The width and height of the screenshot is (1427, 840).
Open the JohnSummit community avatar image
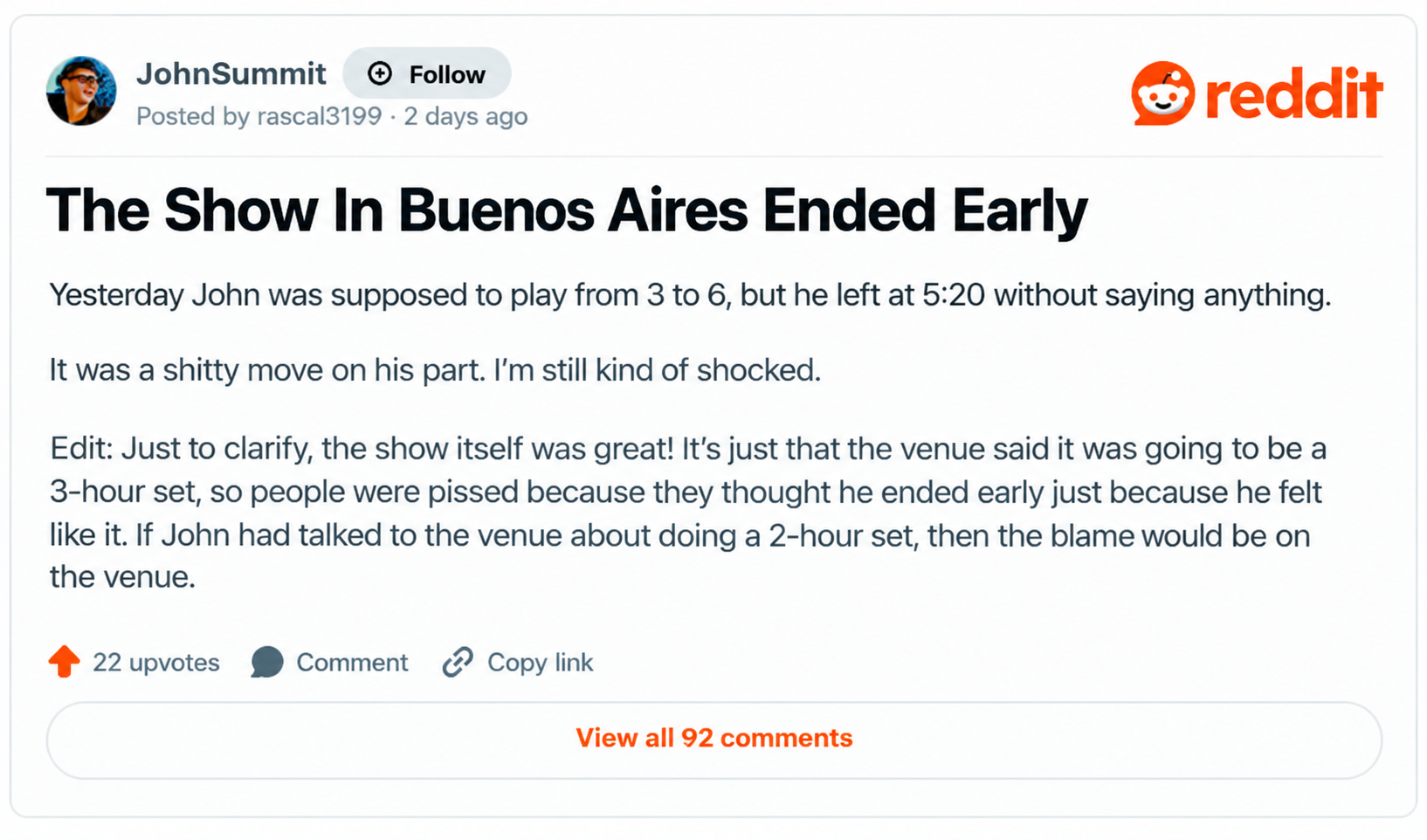[81, 91]
